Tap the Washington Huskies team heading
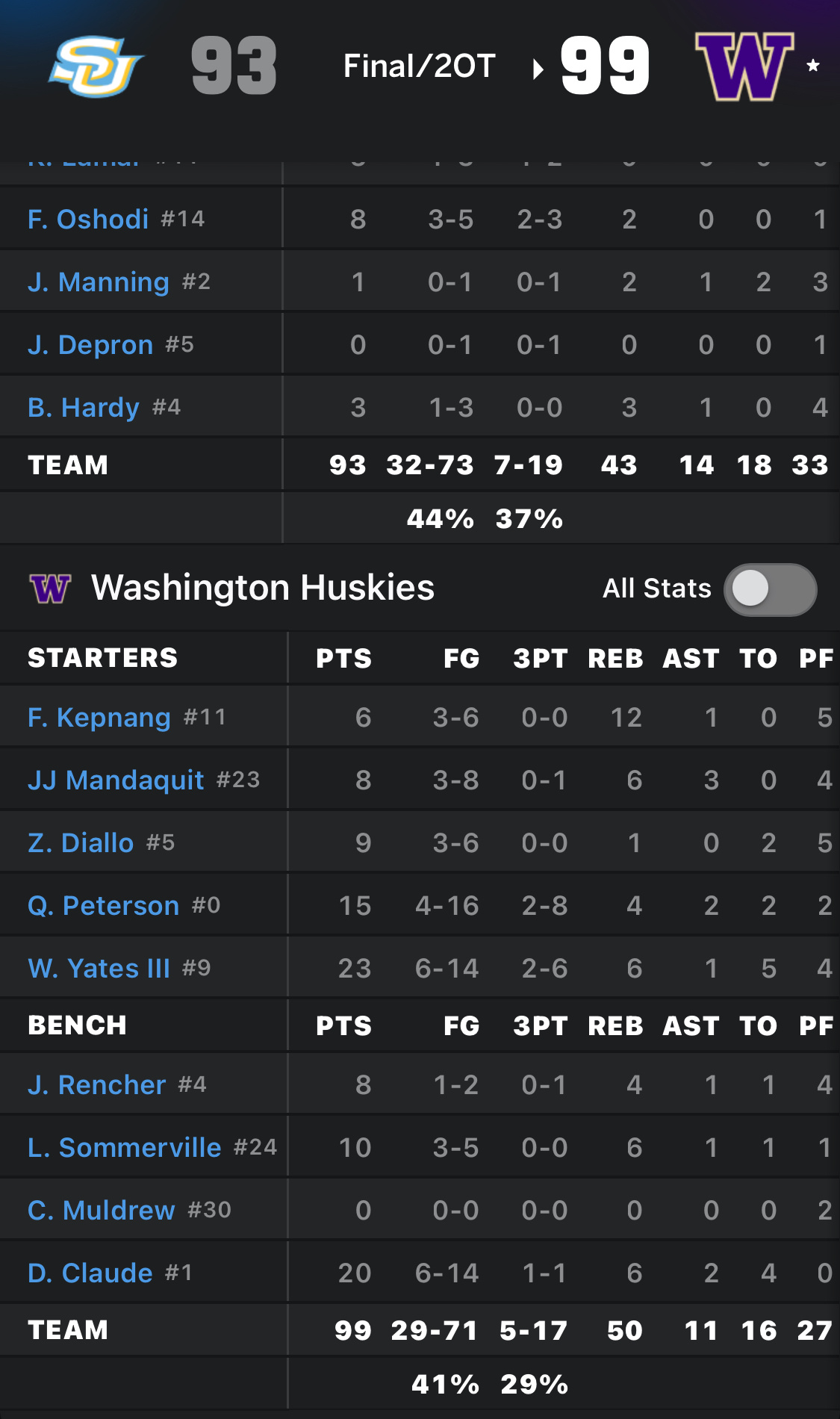Screen dimensions: 840x1419 (x=262, y=588)
